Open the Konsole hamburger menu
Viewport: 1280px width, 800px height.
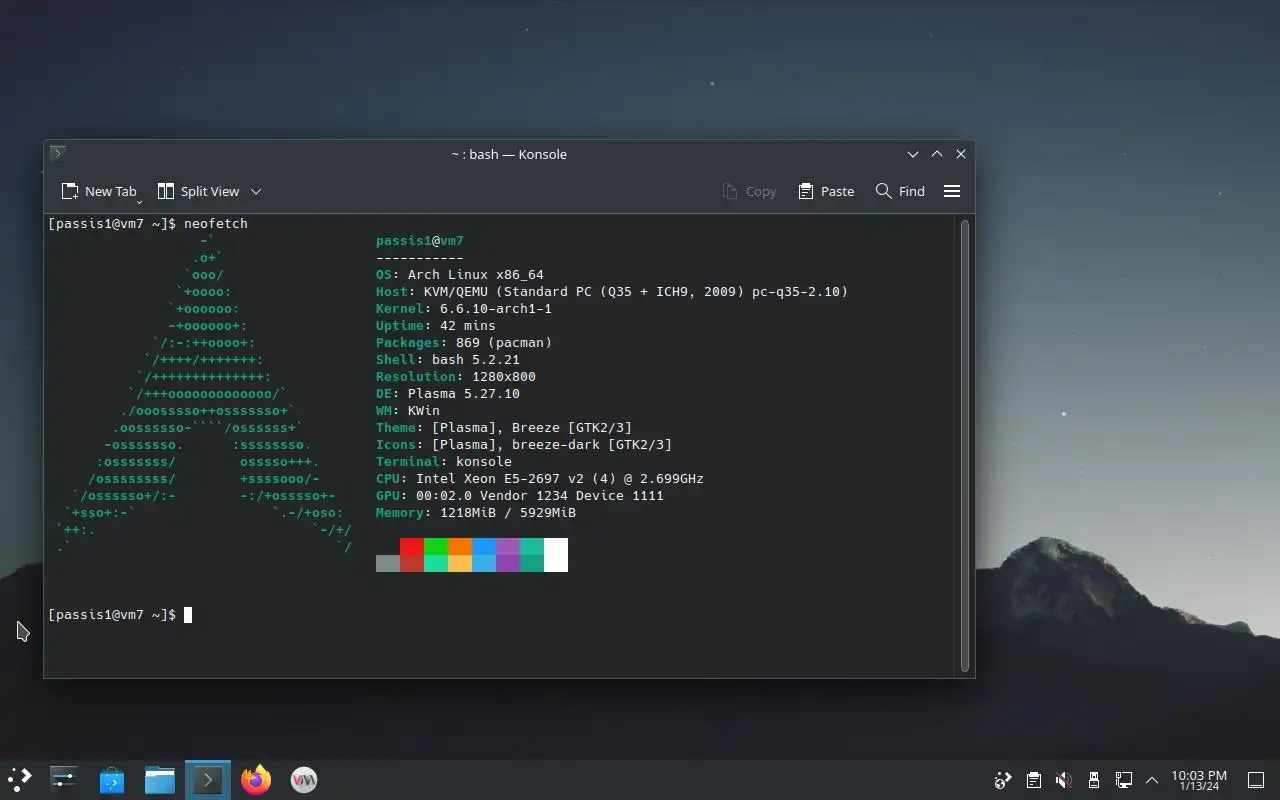point(952,191)
